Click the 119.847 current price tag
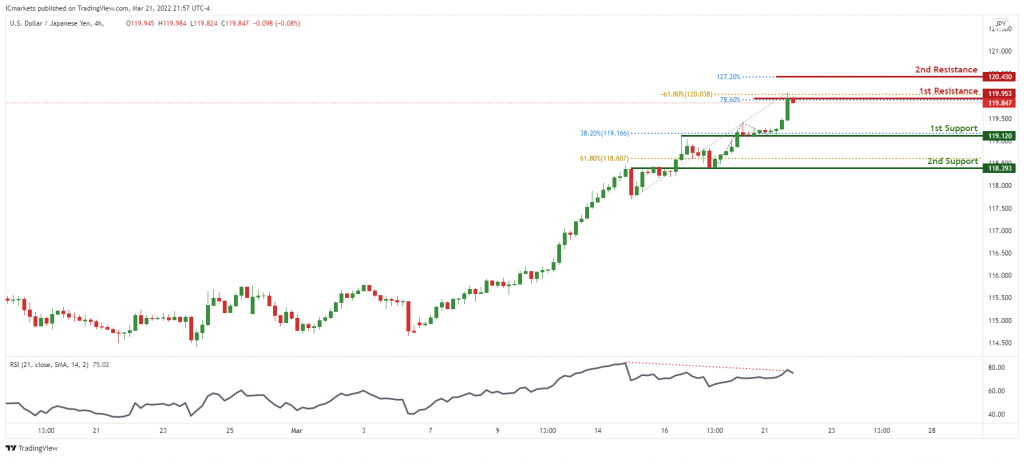The height and width of the screenshot is (458, 1024). point(1000,103)
